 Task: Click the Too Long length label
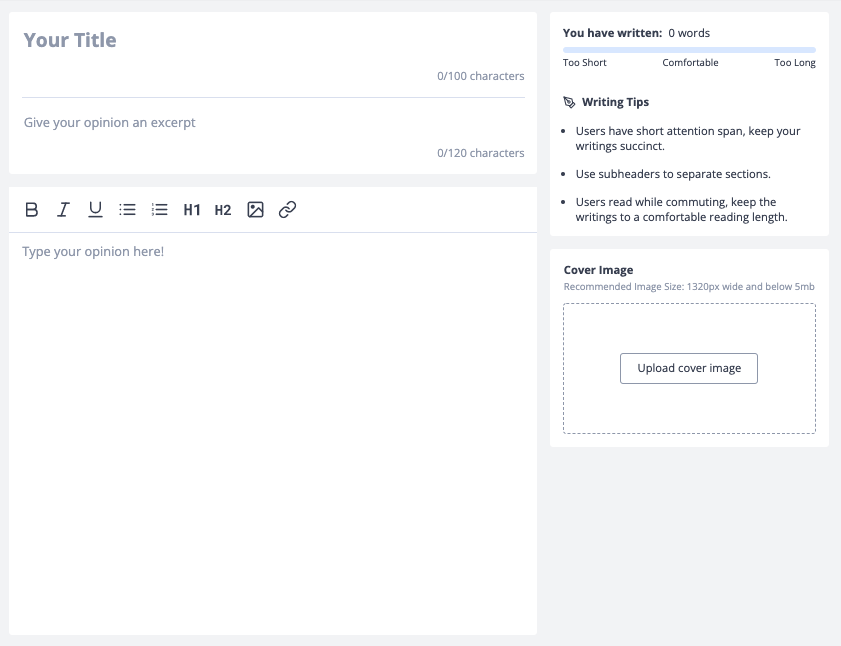(795, 63)
